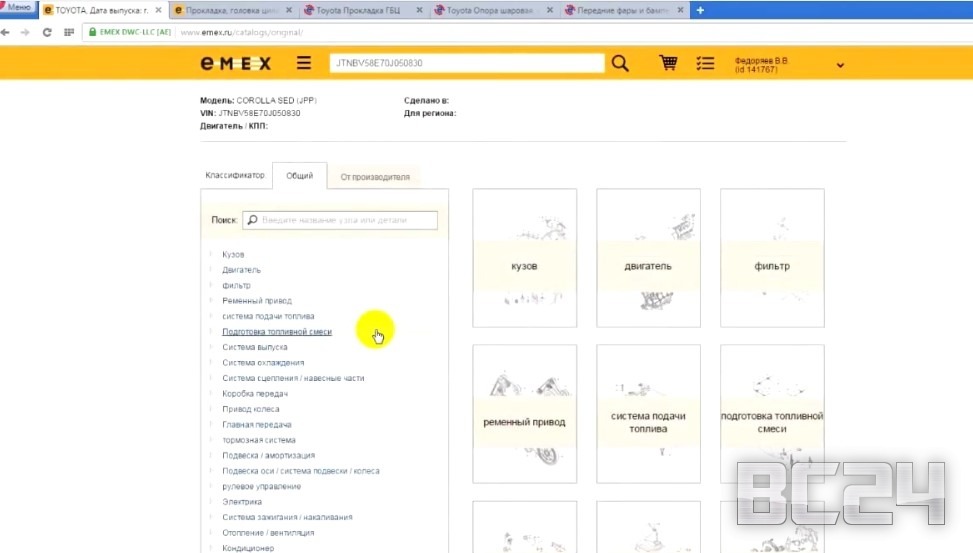This screenshot has height=553, width=973.
Task: Open the hamburger menu next to EMEX logo
Action: pos(304,63)
